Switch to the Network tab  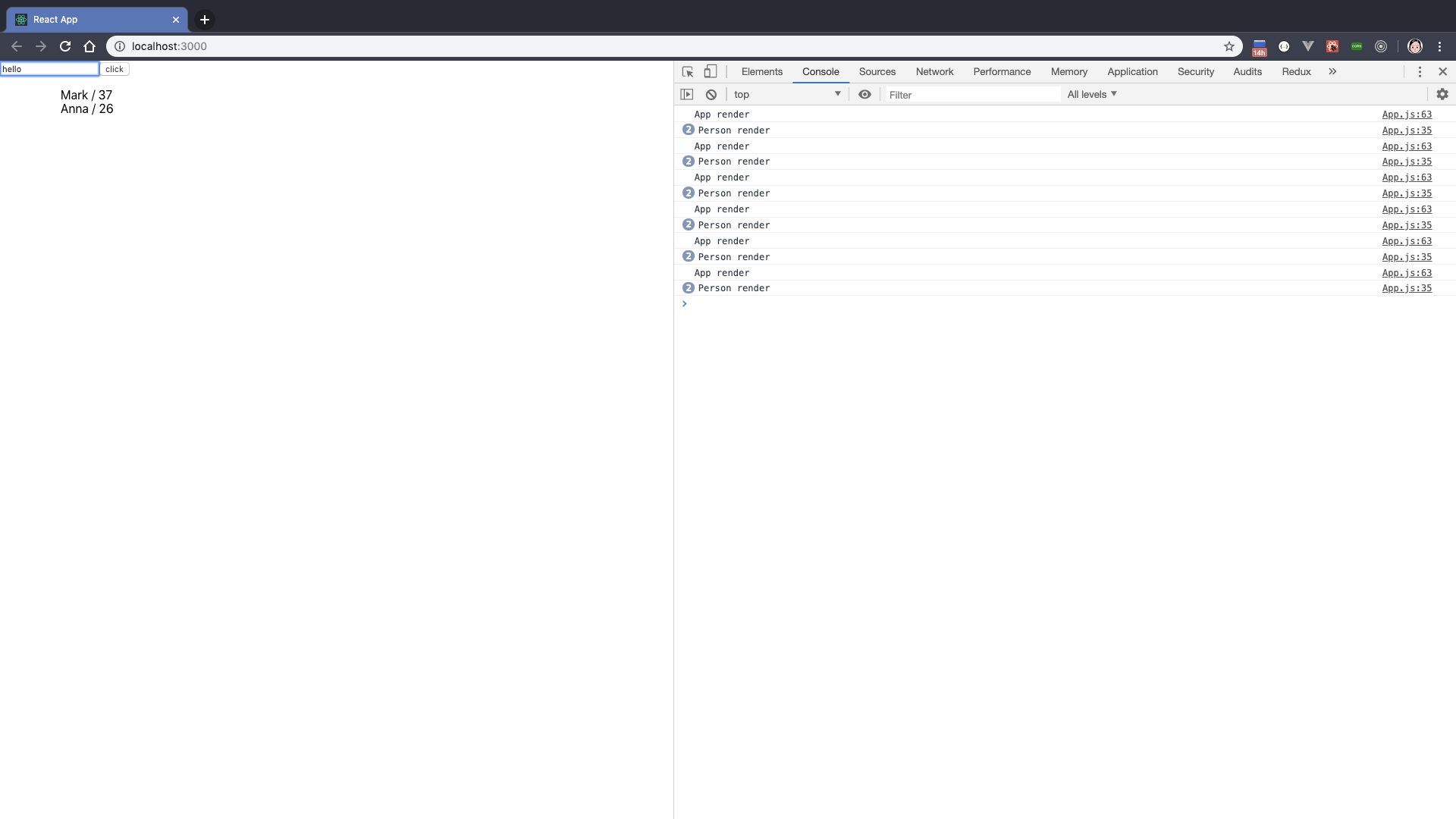pos(934,71)
